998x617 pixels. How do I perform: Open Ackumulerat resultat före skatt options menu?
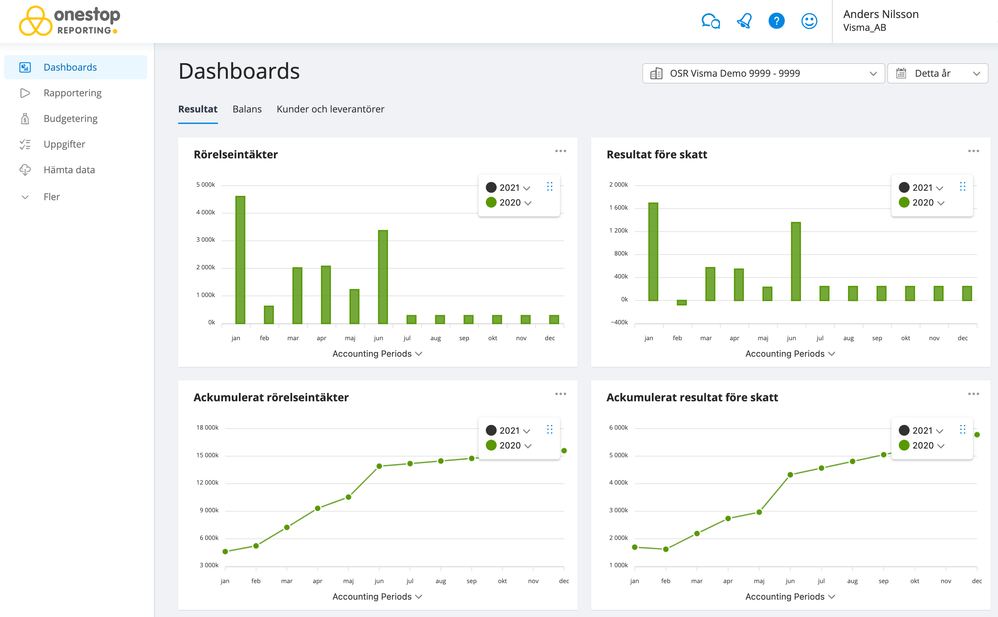click(973, 394)
